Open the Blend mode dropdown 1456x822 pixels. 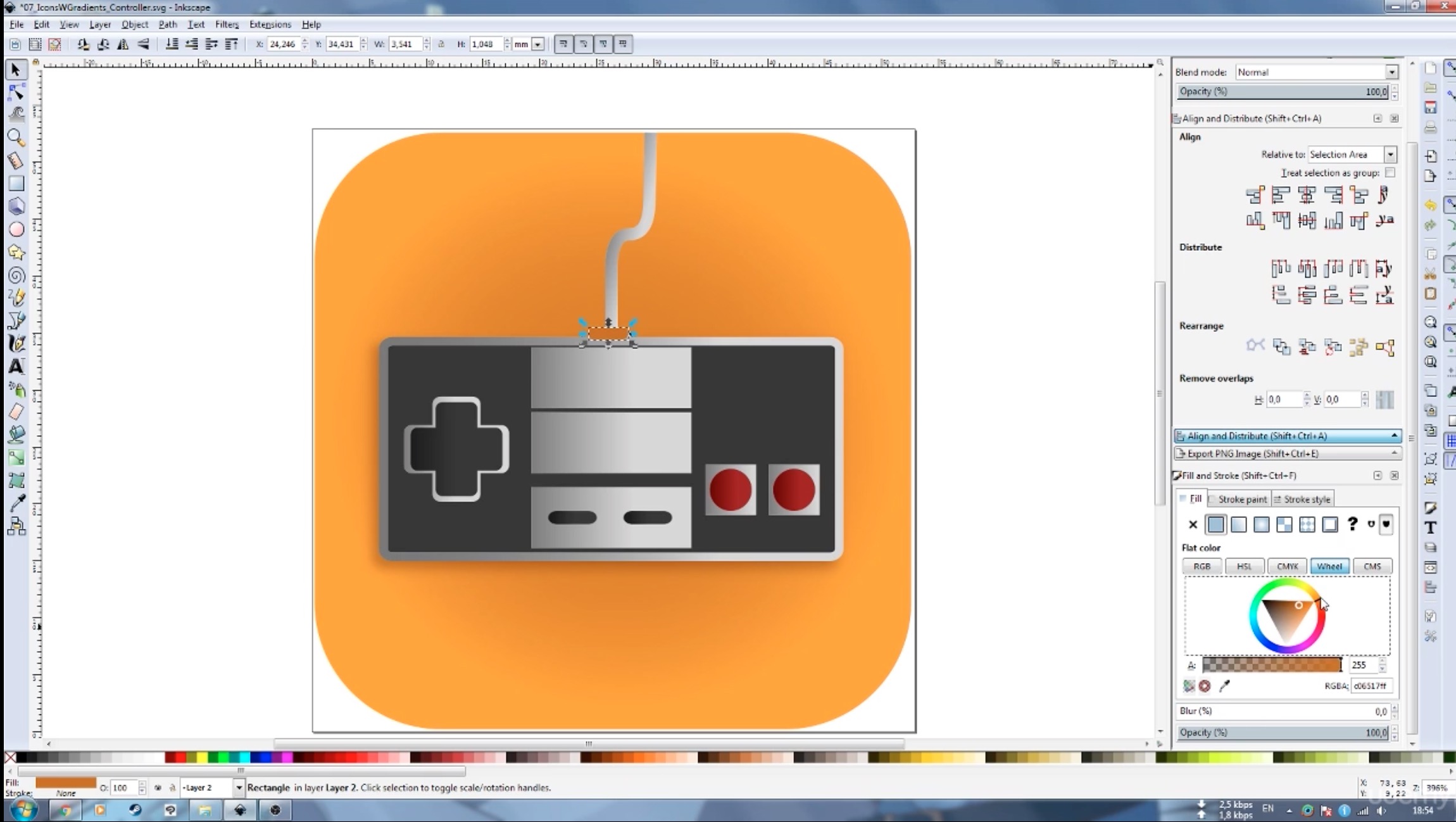(x=1391, y=72)
